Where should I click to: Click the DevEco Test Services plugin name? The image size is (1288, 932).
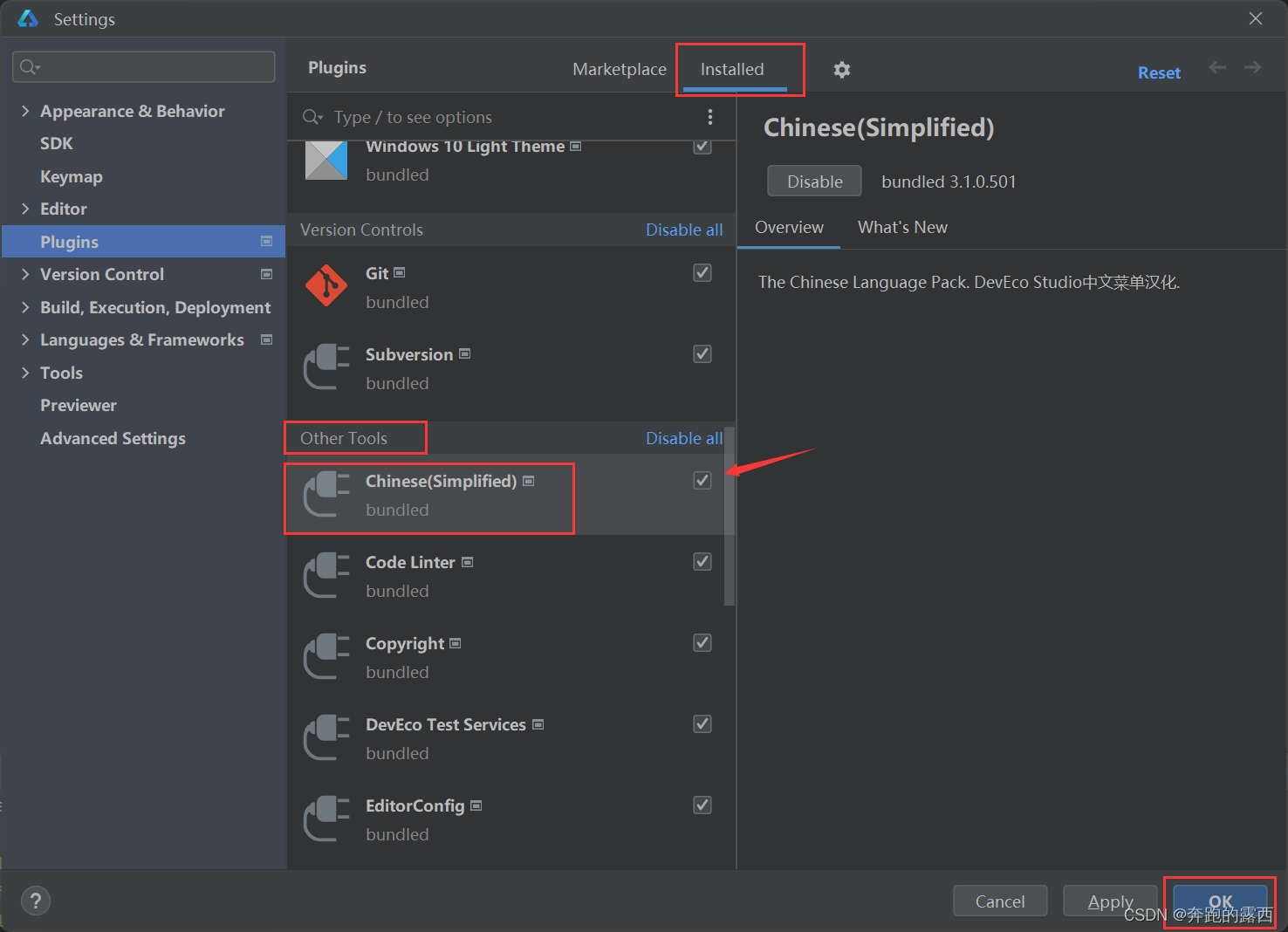click(x=446, y=725)
